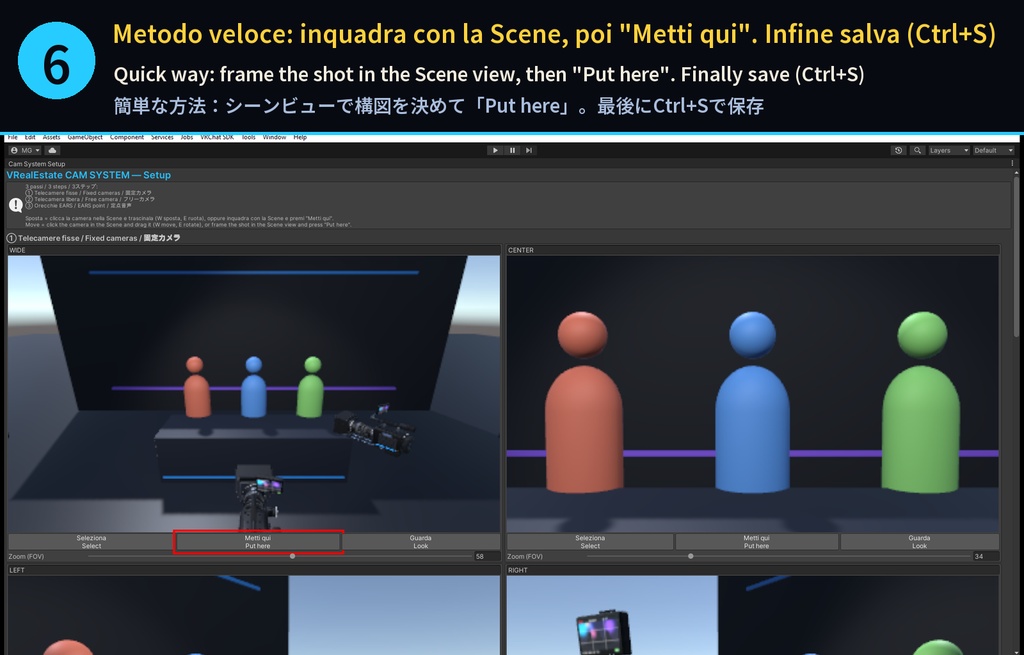The width and height of the screenshot is (1024, 655).
Task: Click the WIDE Zoom (FOV) slider handle
Action: (x=293, y=556)
